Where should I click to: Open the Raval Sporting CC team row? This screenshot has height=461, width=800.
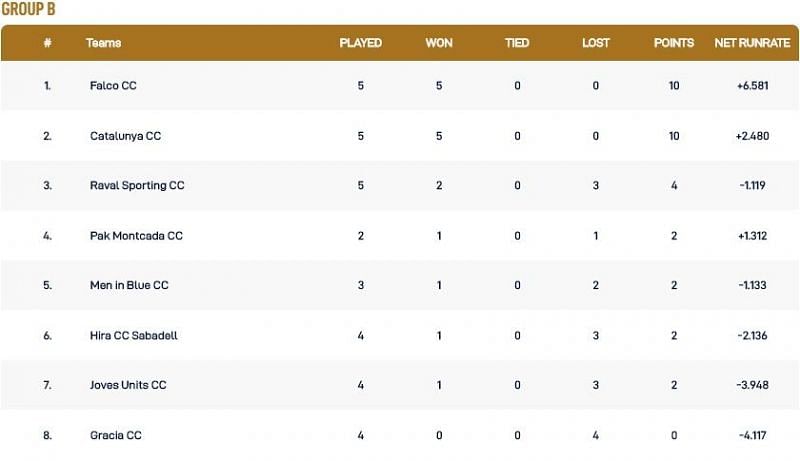[137, 186]
